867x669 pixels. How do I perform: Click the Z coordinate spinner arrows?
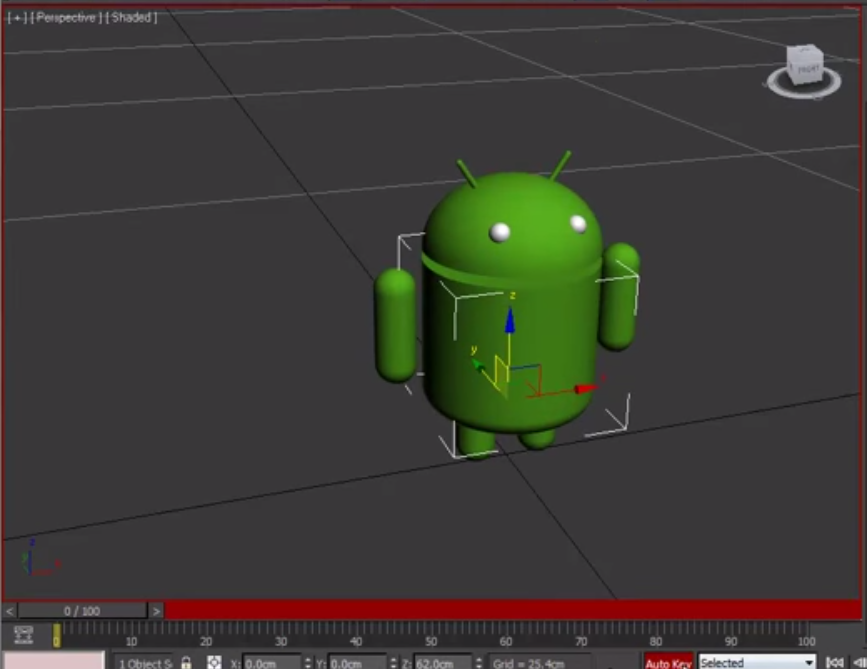coord(479,663)
